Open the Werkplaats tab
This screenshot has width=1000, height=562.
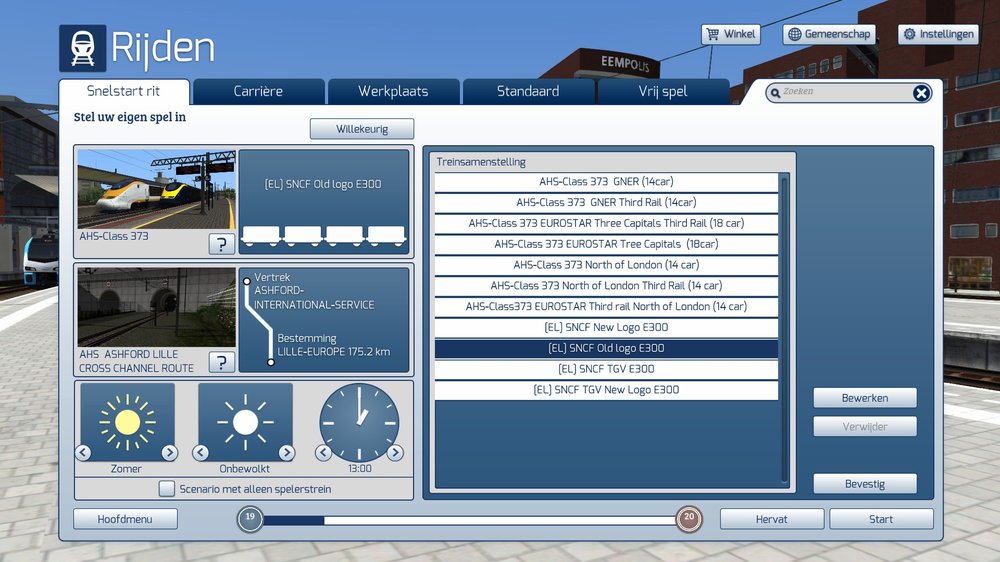coord(393,91)
